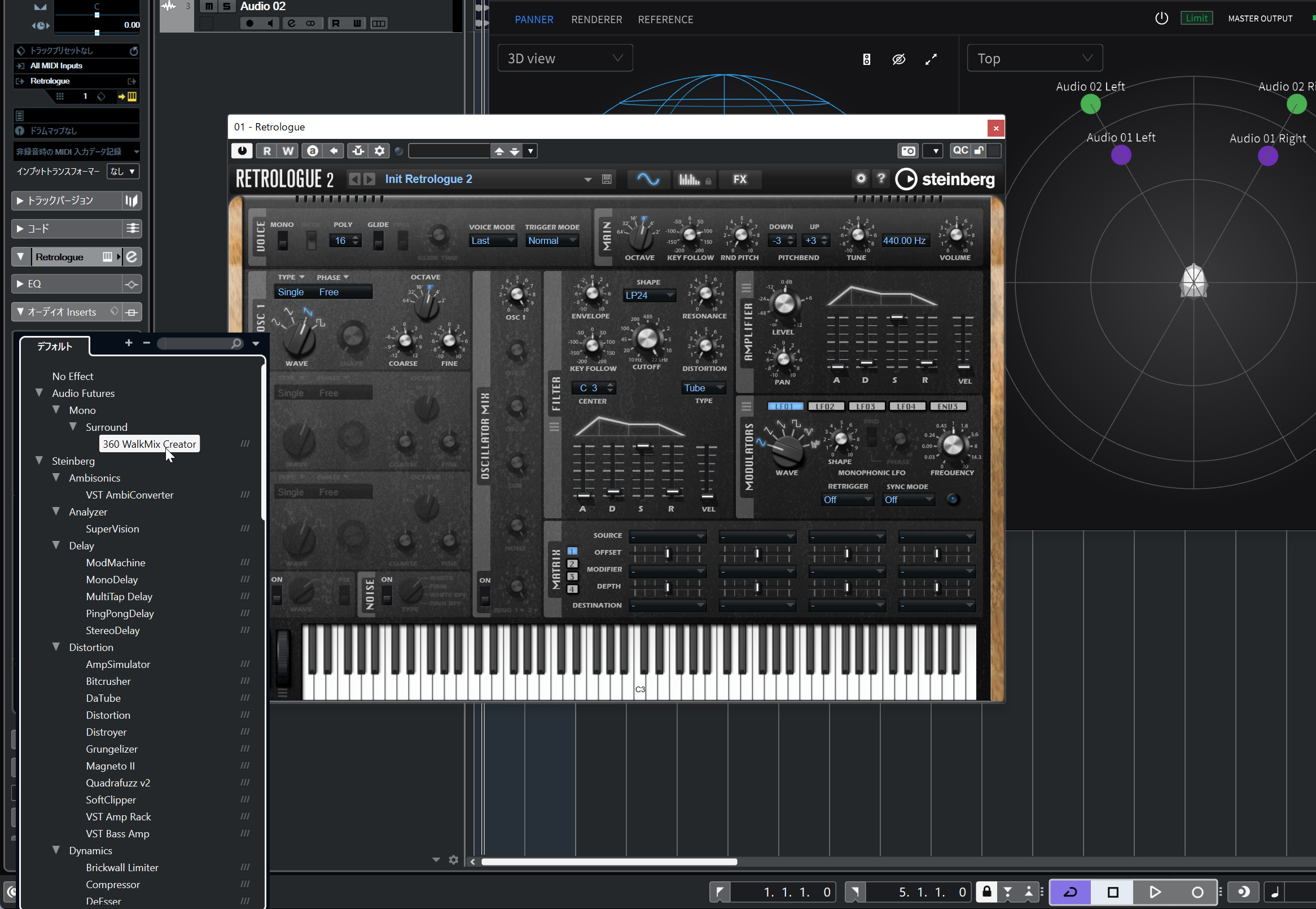Save the preset with the disk icon
This screenshot has height=909, width=1316.
[607, 180]
